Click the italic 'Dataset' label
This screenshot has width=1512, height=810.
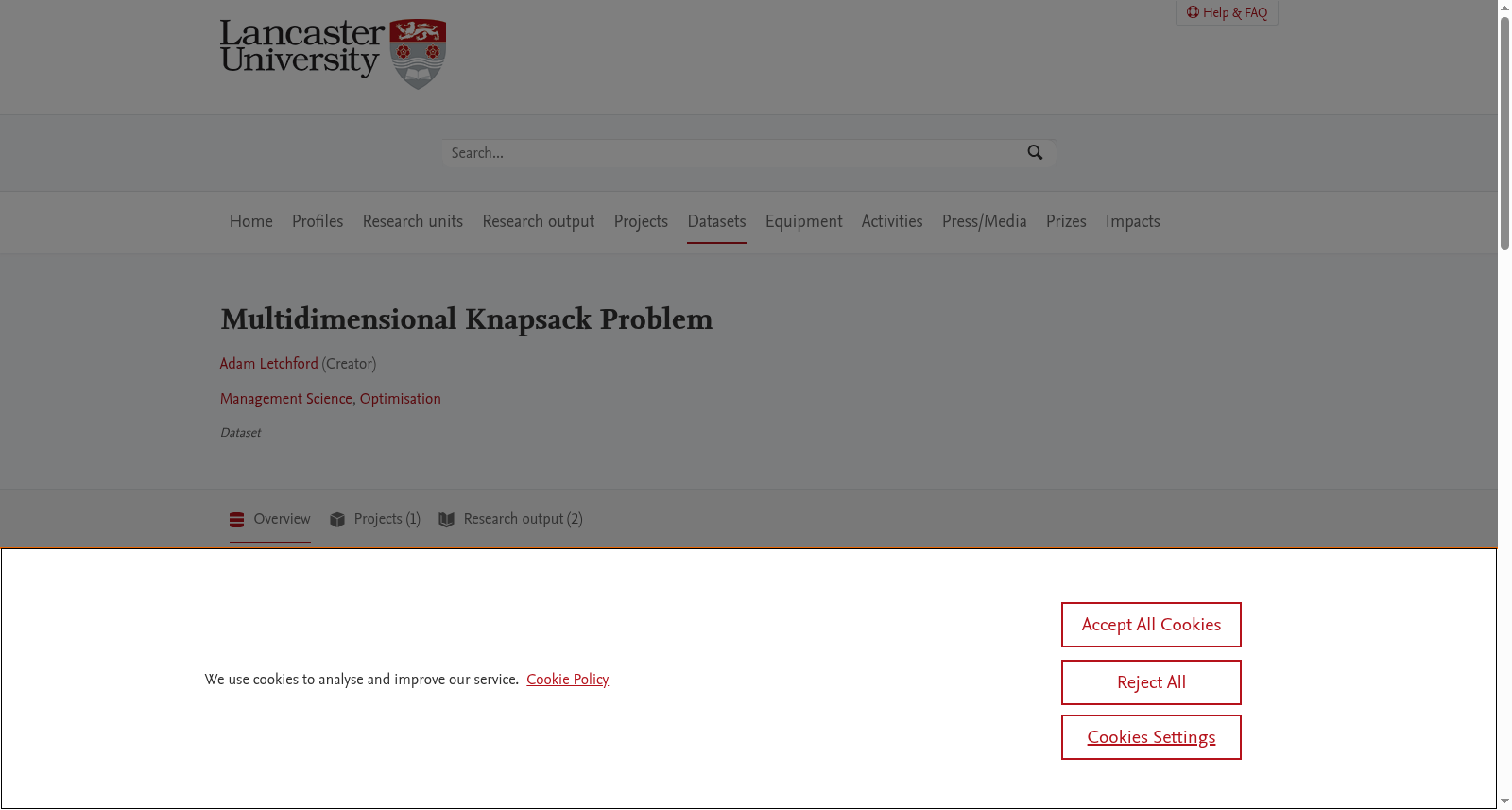click(x=240, y=433)
